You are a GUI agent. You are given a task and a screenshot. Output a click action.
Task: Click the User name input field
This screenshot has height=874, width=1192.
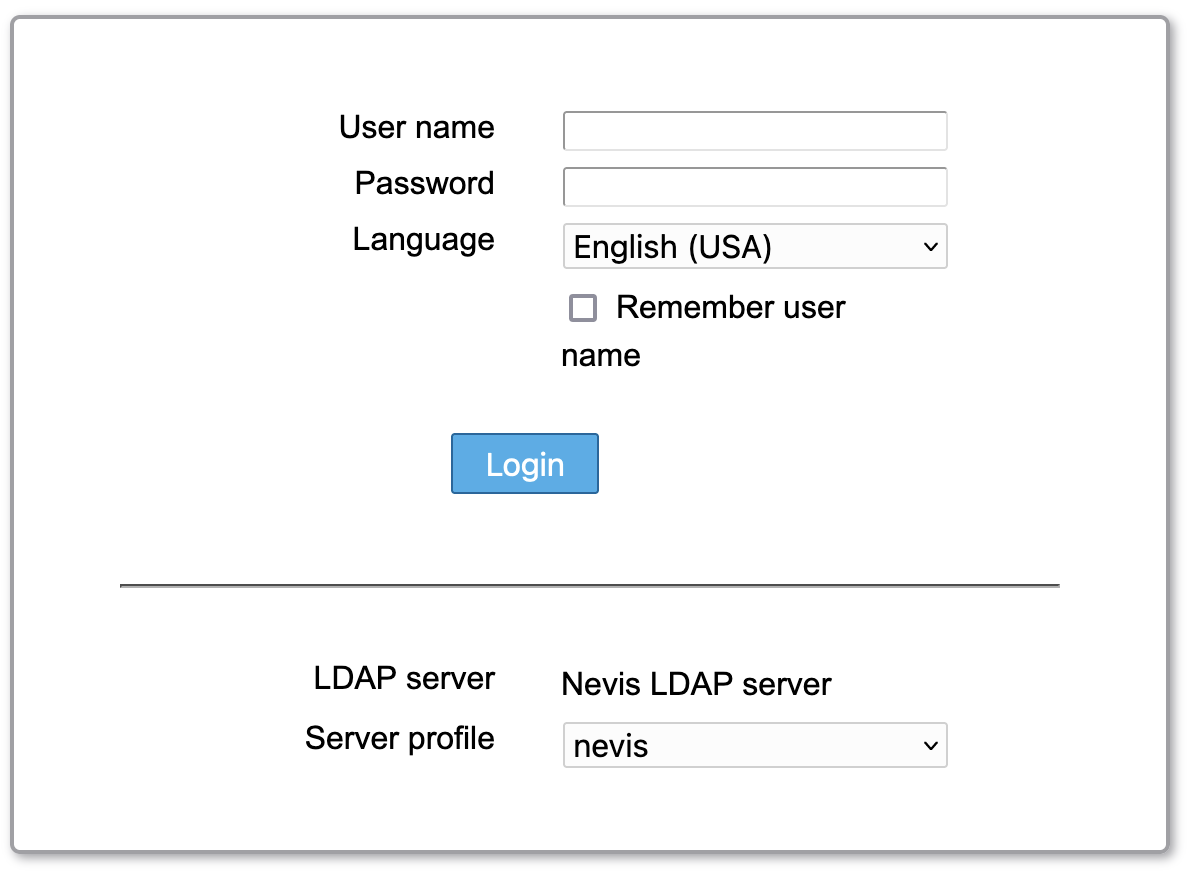point(754,131)
